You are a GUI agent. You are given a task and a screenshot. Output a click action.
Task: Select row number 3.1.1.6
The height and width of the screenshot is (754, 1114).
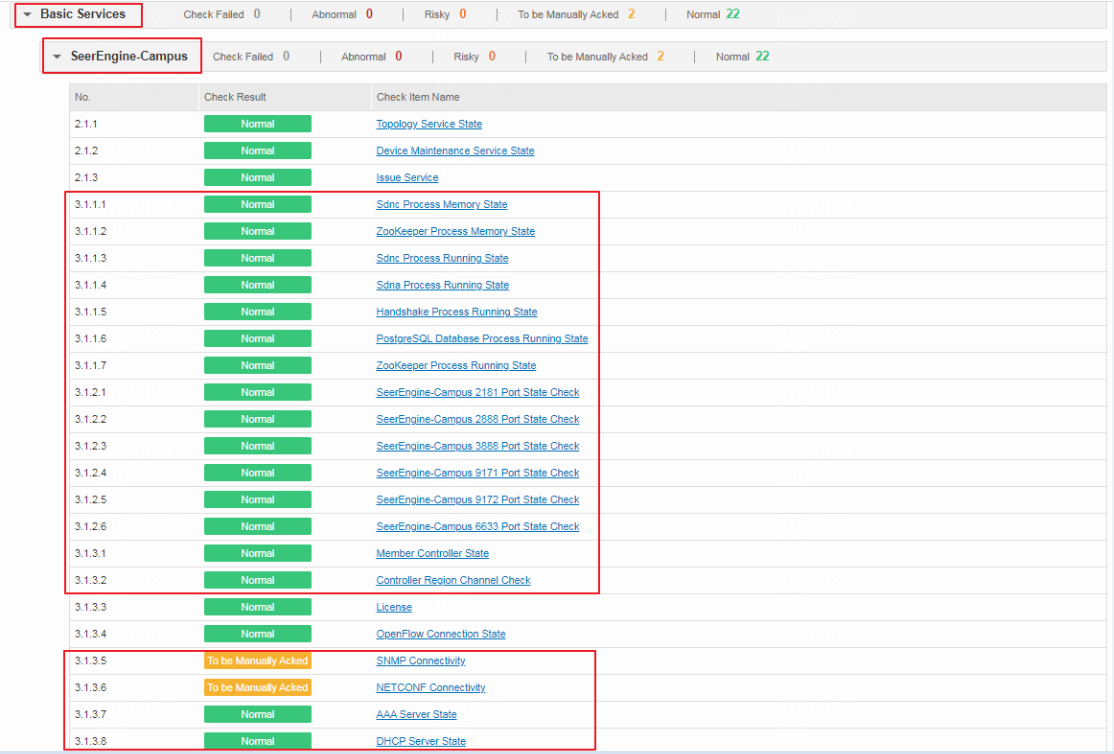(x=90, y=339)
